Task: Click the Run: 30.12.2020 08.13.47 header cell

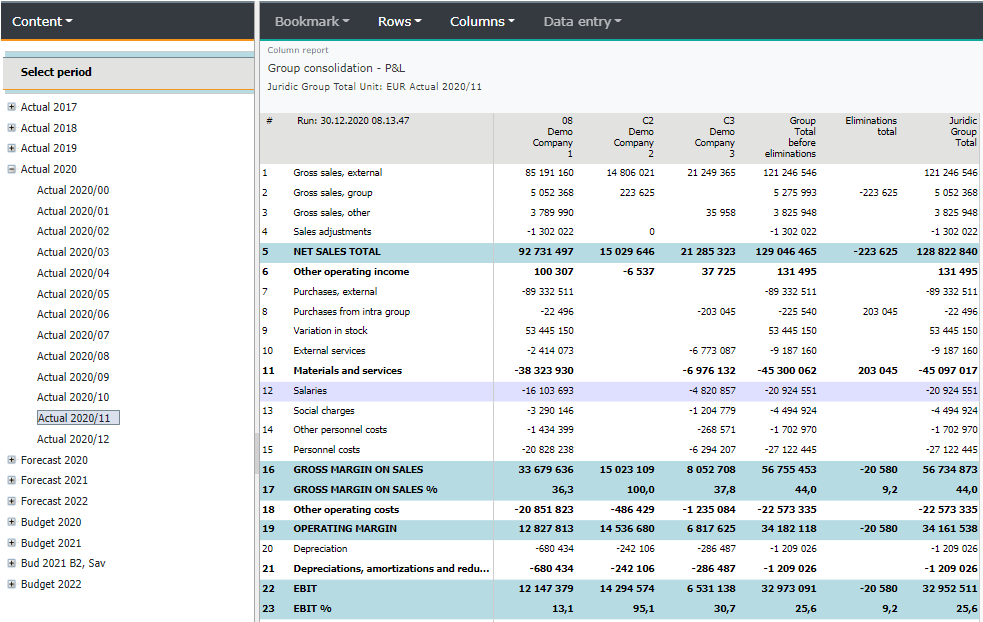Action: (x=353, y=120)
